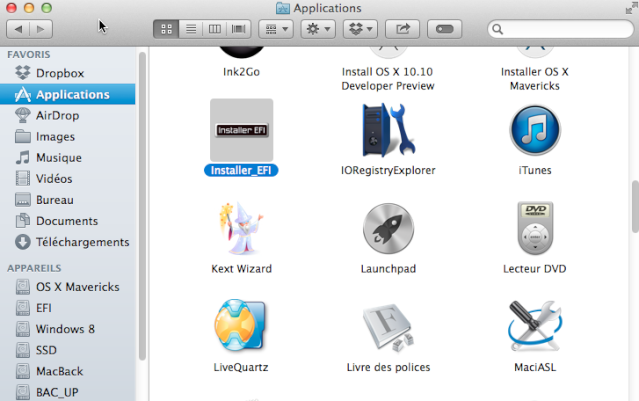Image resolution: width=639 pixels, height=401 pixels.
Task: Click into the Finder search field
Action: tap(560, 29)
